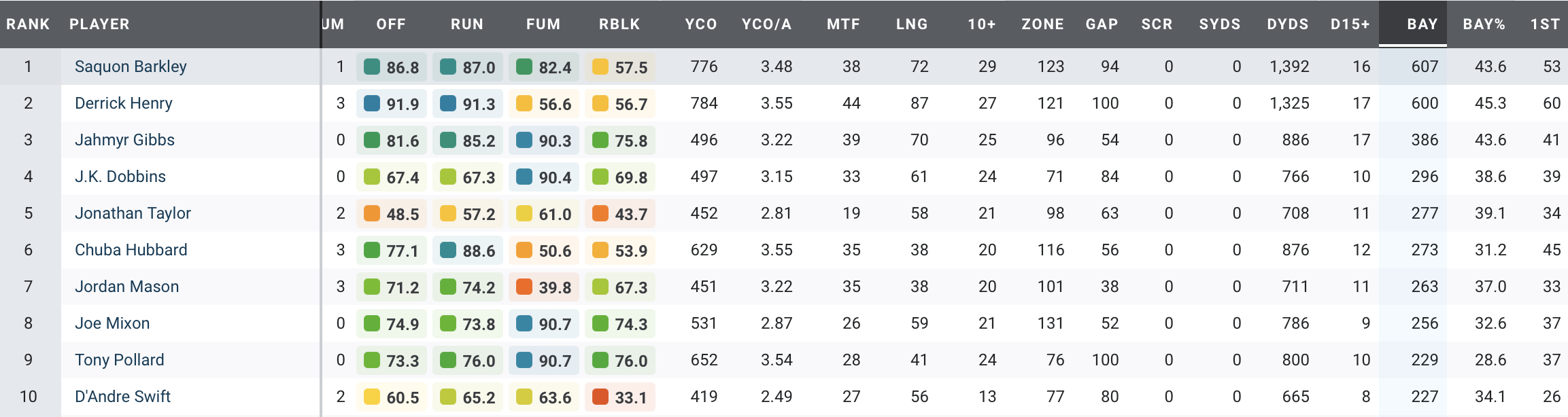Click D'Andre Swift's red 33.1 RBLK swatch
This screenshot has height=417, width=1568.
600,397
